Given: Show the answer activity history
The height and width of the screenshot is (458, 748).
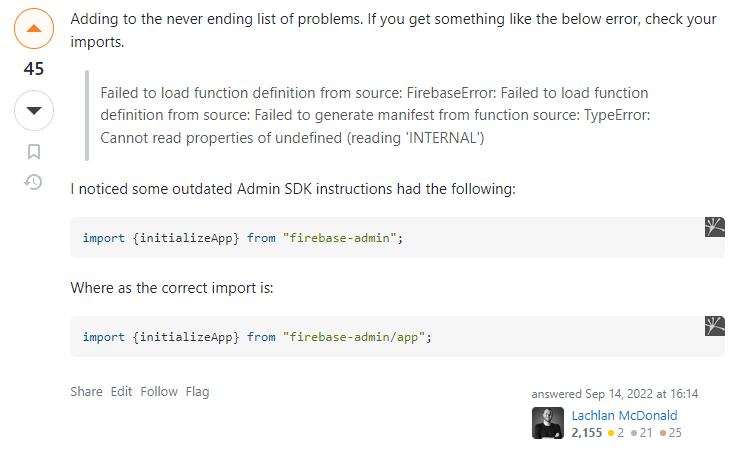Looking at the screenshot, I should [x=33, y=182].
